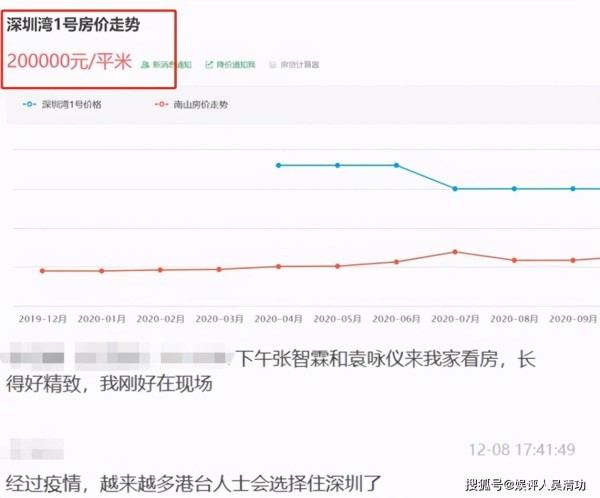Click the 2020-09月 axis label
The image size is (600, 498).
click(x=573, y=319)
